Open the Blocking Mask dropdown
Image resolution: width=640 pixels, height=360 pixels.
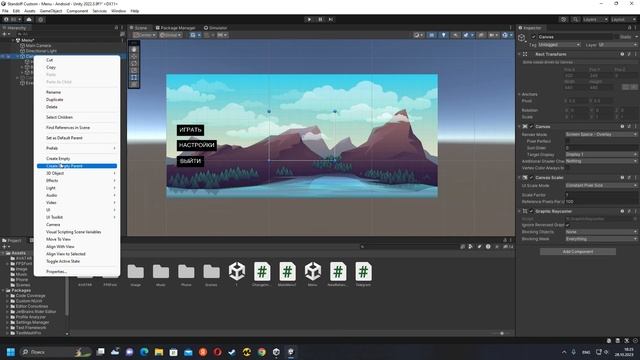click(x=601, y=239)
